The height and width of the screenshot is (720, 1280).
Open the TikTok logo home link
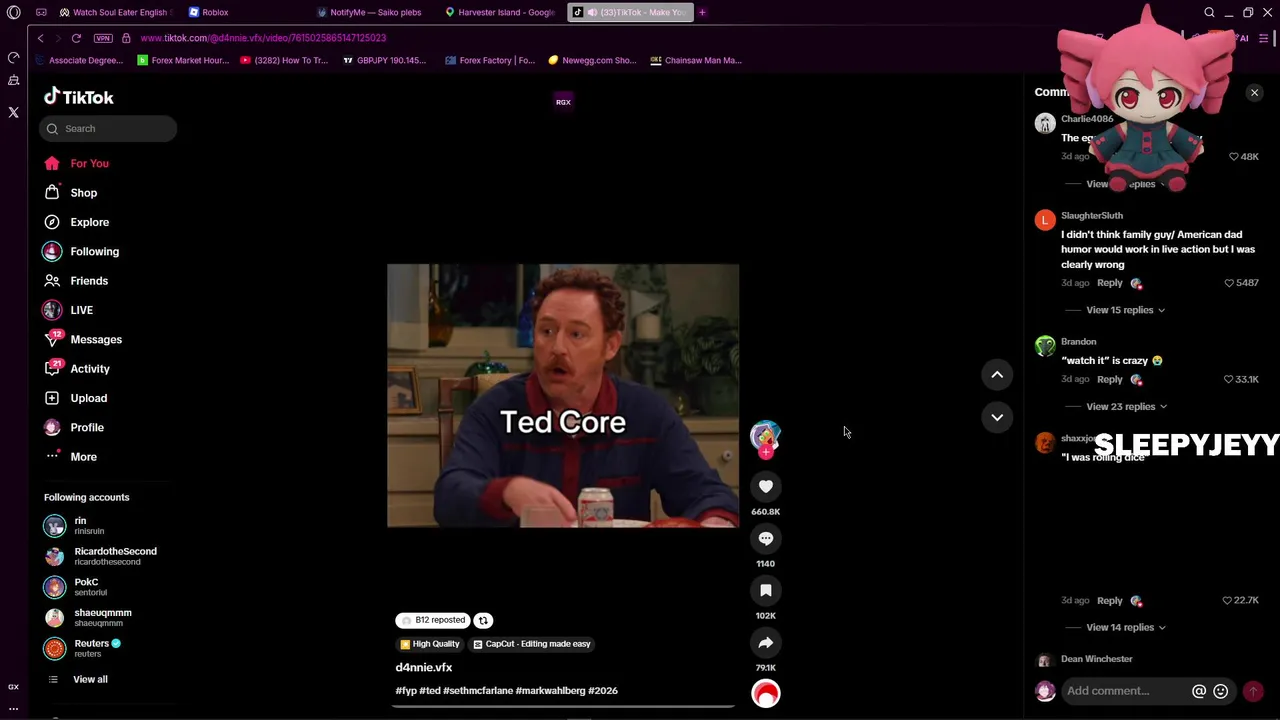click(x=79, y=97)
